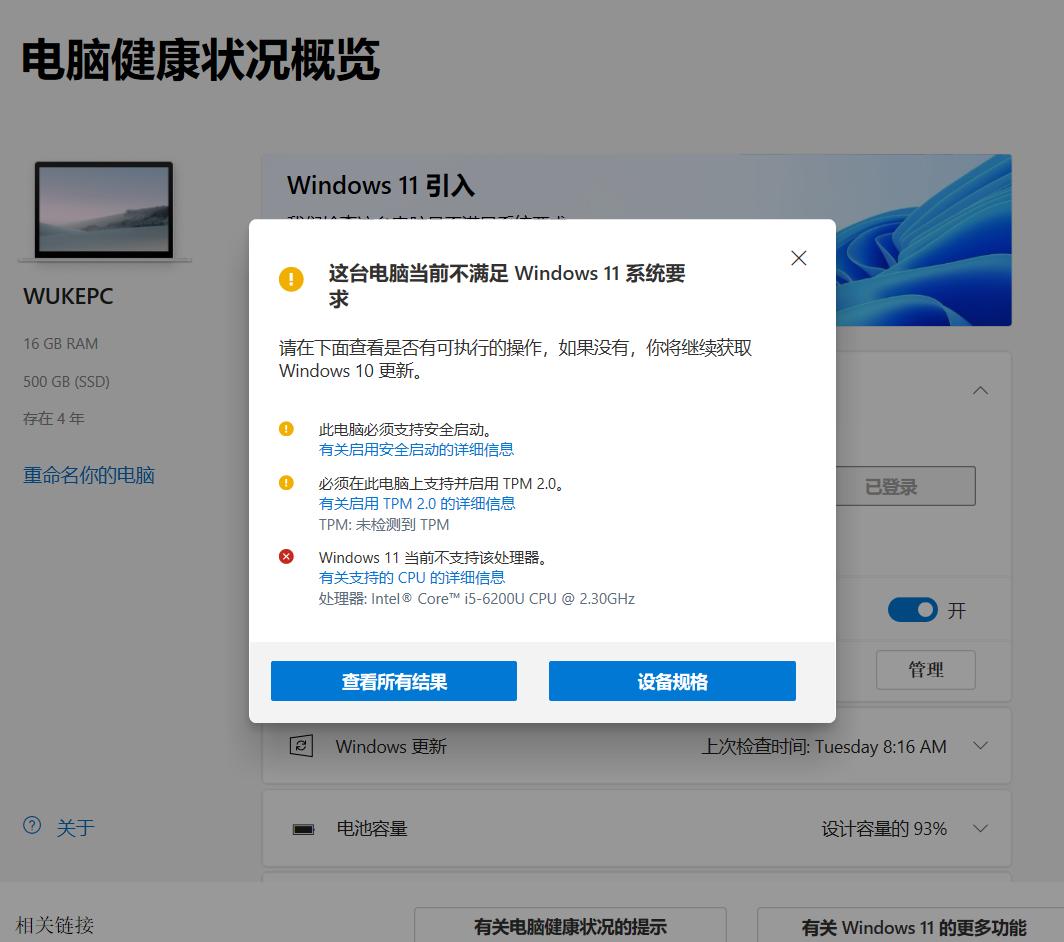The image size is (1064, 942).
Task: Click the laptop device thumbnail image
Action: 103,210
